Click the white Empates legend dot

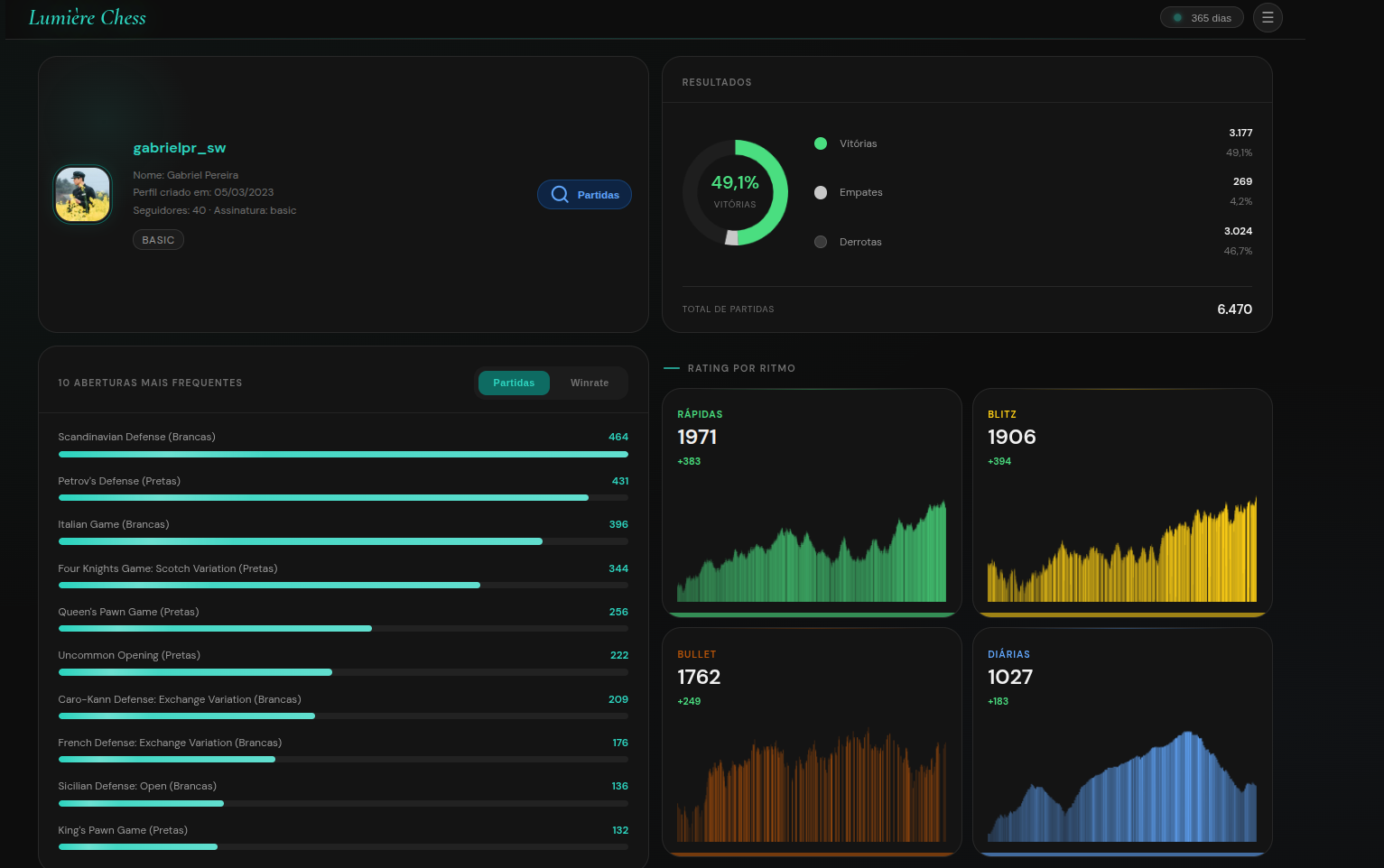821,192
